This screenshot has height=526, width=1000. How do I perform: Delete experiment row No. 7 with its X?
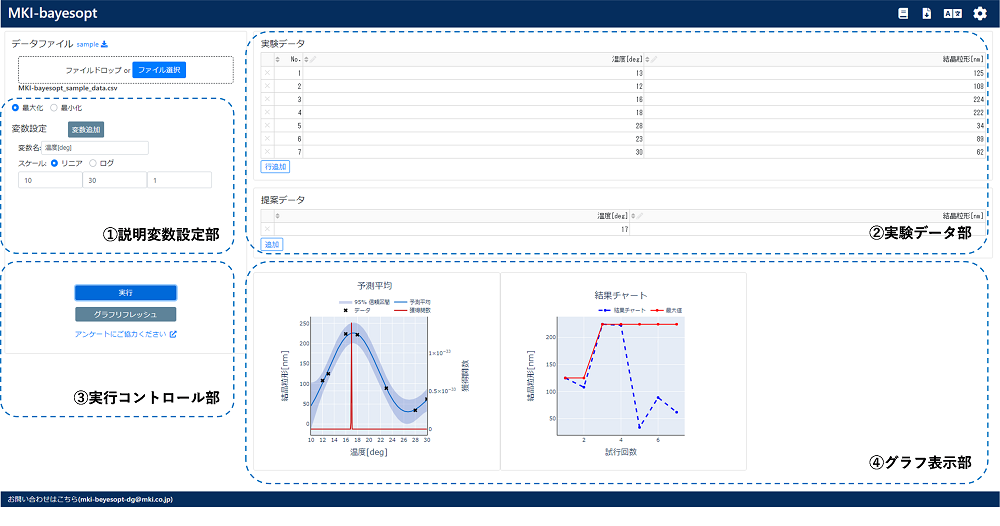coord(267,152)
